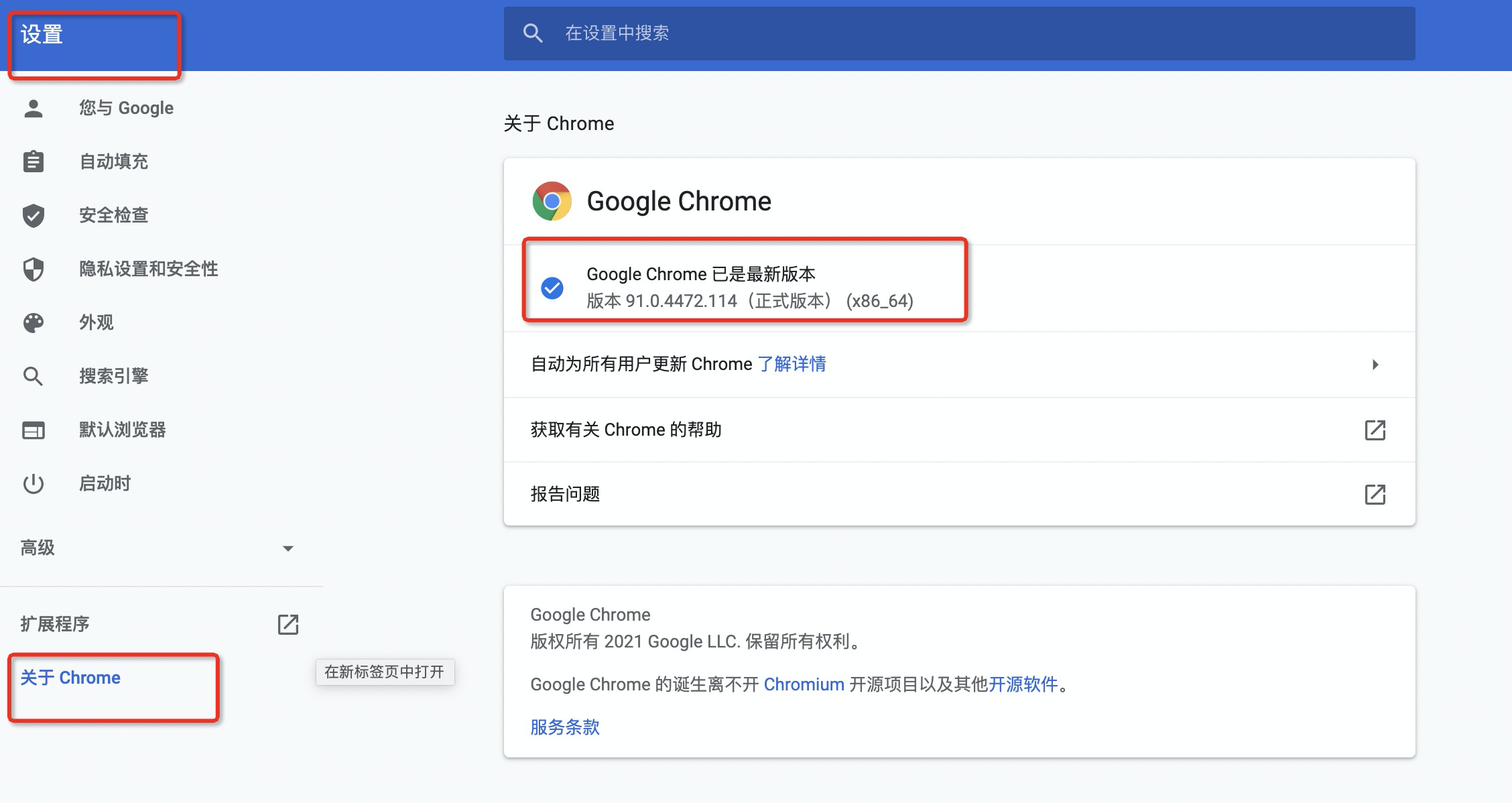
Task: Click the update status blue checkmark badge
Action: coord(552,287)
